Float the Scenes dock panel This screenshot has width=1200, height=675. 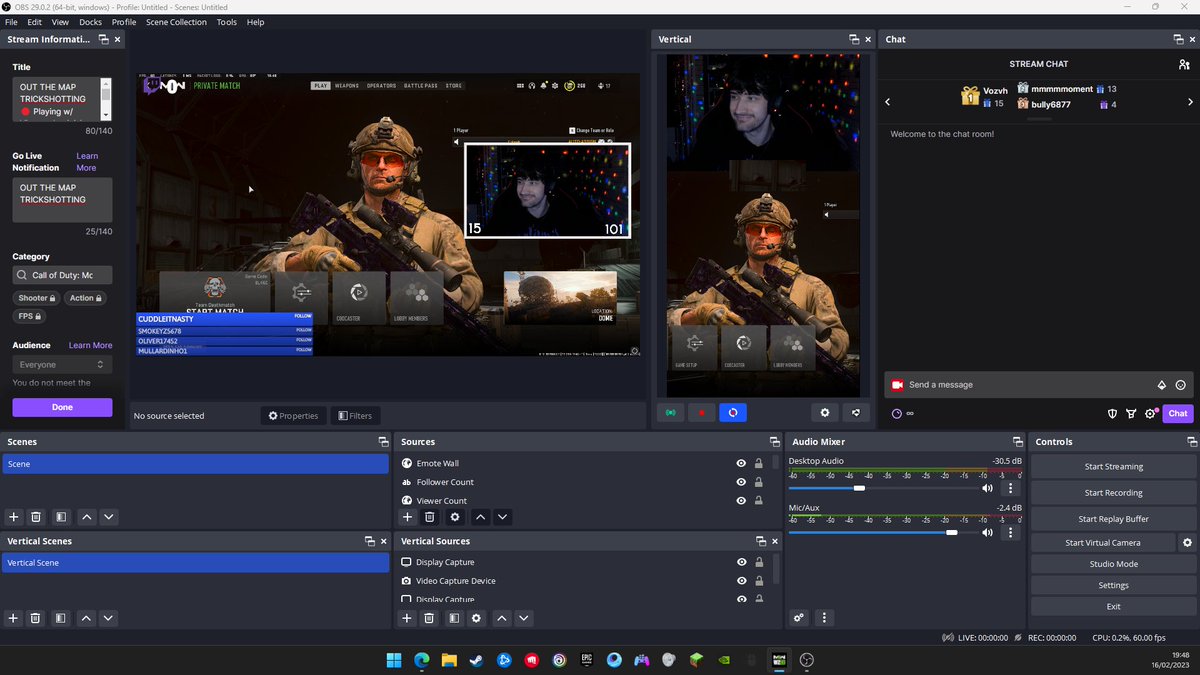383,442
